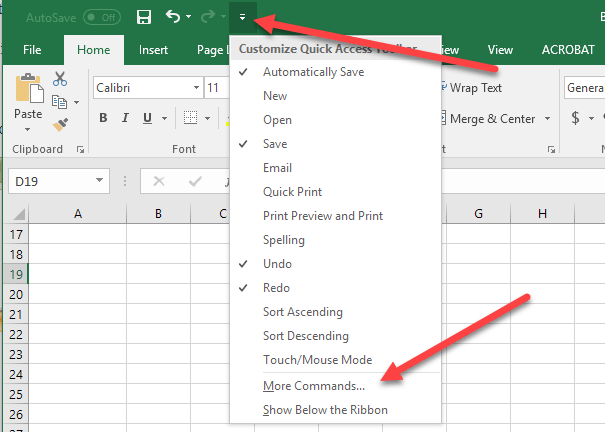This screenshot has height=432, width=605.
Task: Open the File tab
Action: pyautogui.click(x=32, y=50)
